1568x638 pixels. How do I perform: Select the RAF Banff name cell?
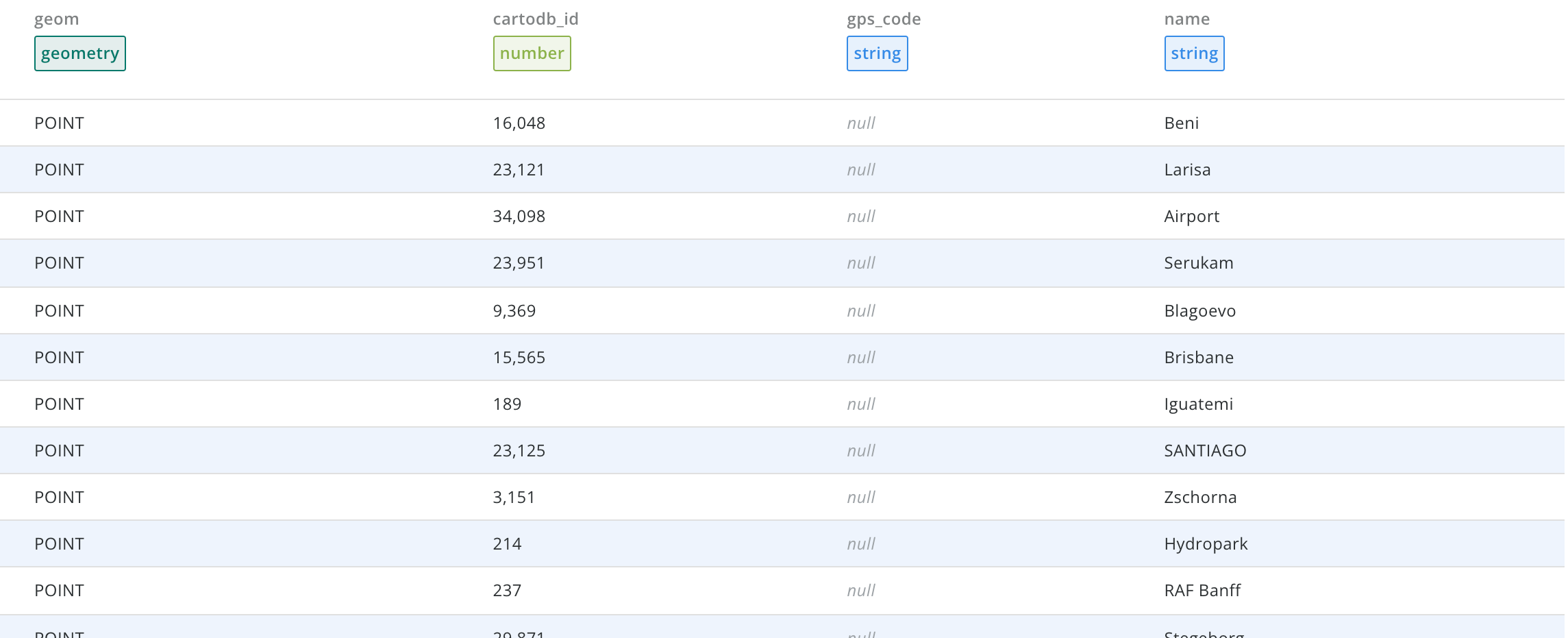click(1202, 591)
